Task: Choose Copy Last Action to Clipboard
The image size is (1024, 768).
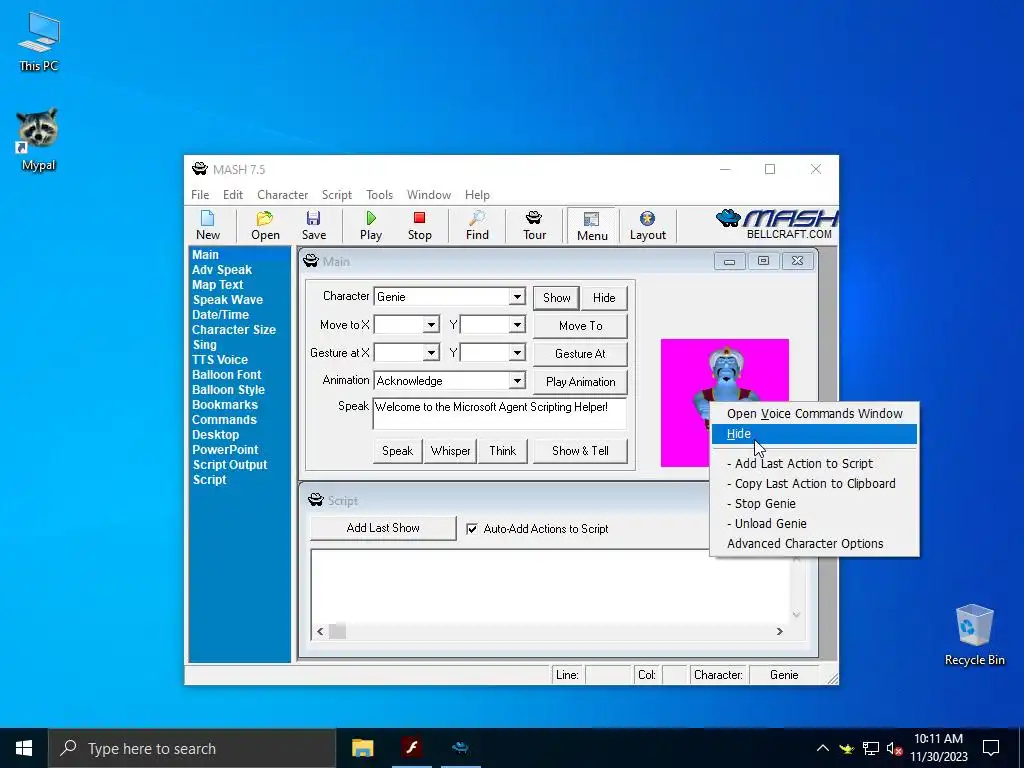Action: 814,484
